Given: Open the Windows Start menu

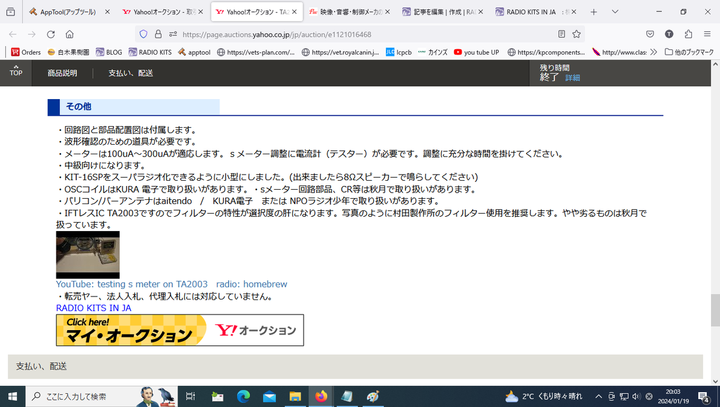Looking at the screenshot, I should [12, 396].
